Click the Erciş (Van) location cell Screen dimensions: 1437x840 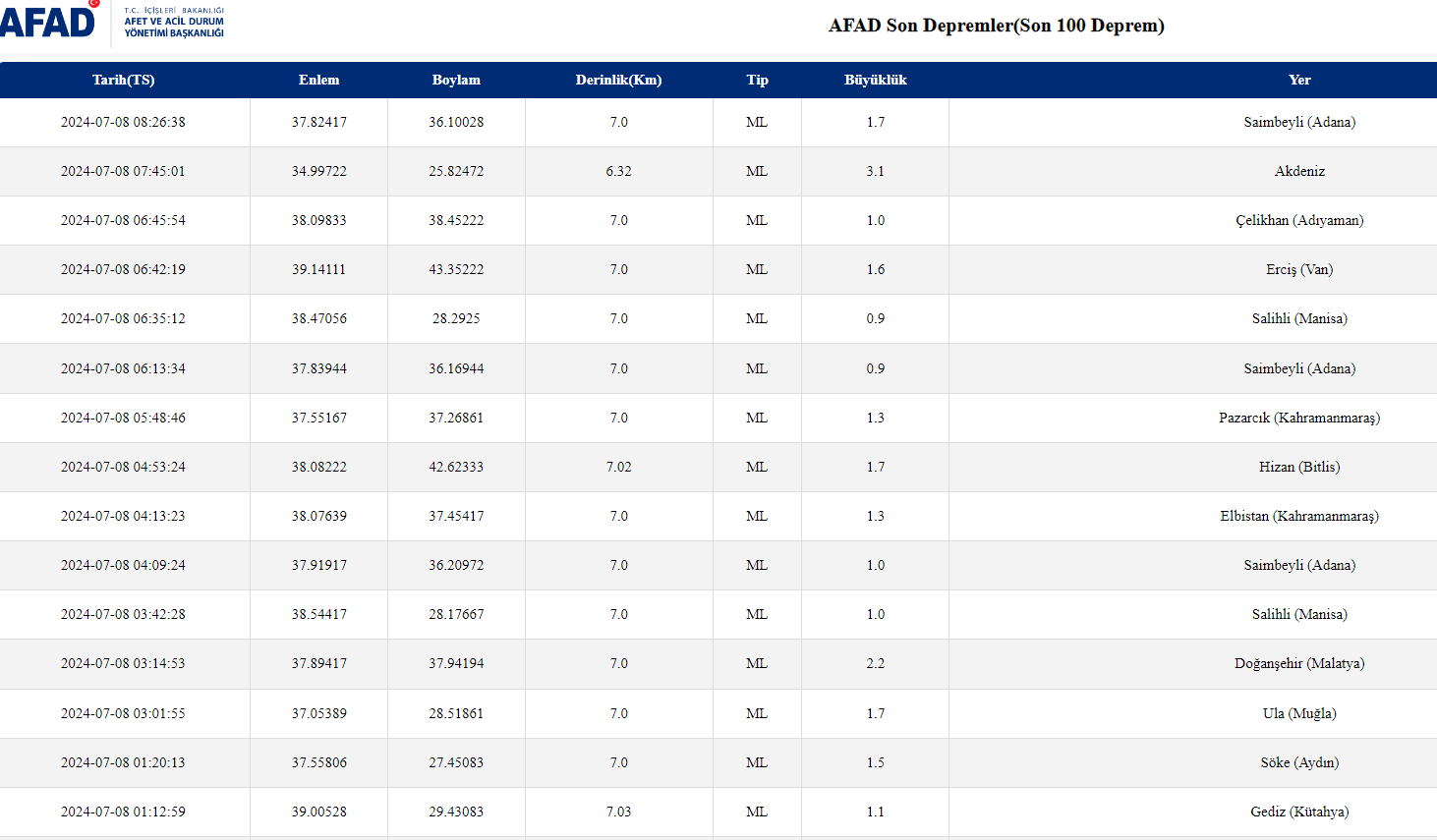1299,269
